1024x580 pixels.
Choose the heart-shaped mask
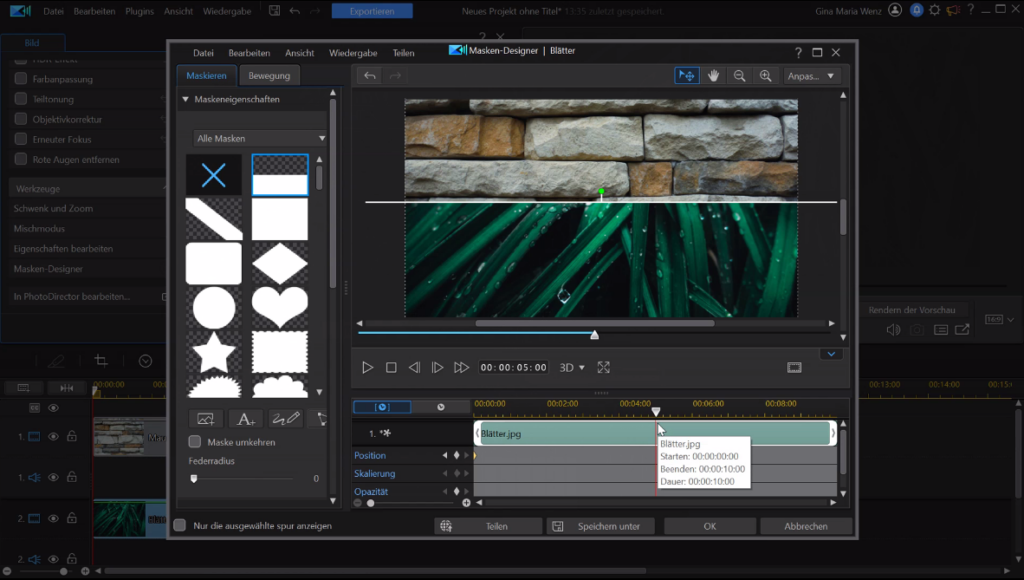(x=280, y=308)
